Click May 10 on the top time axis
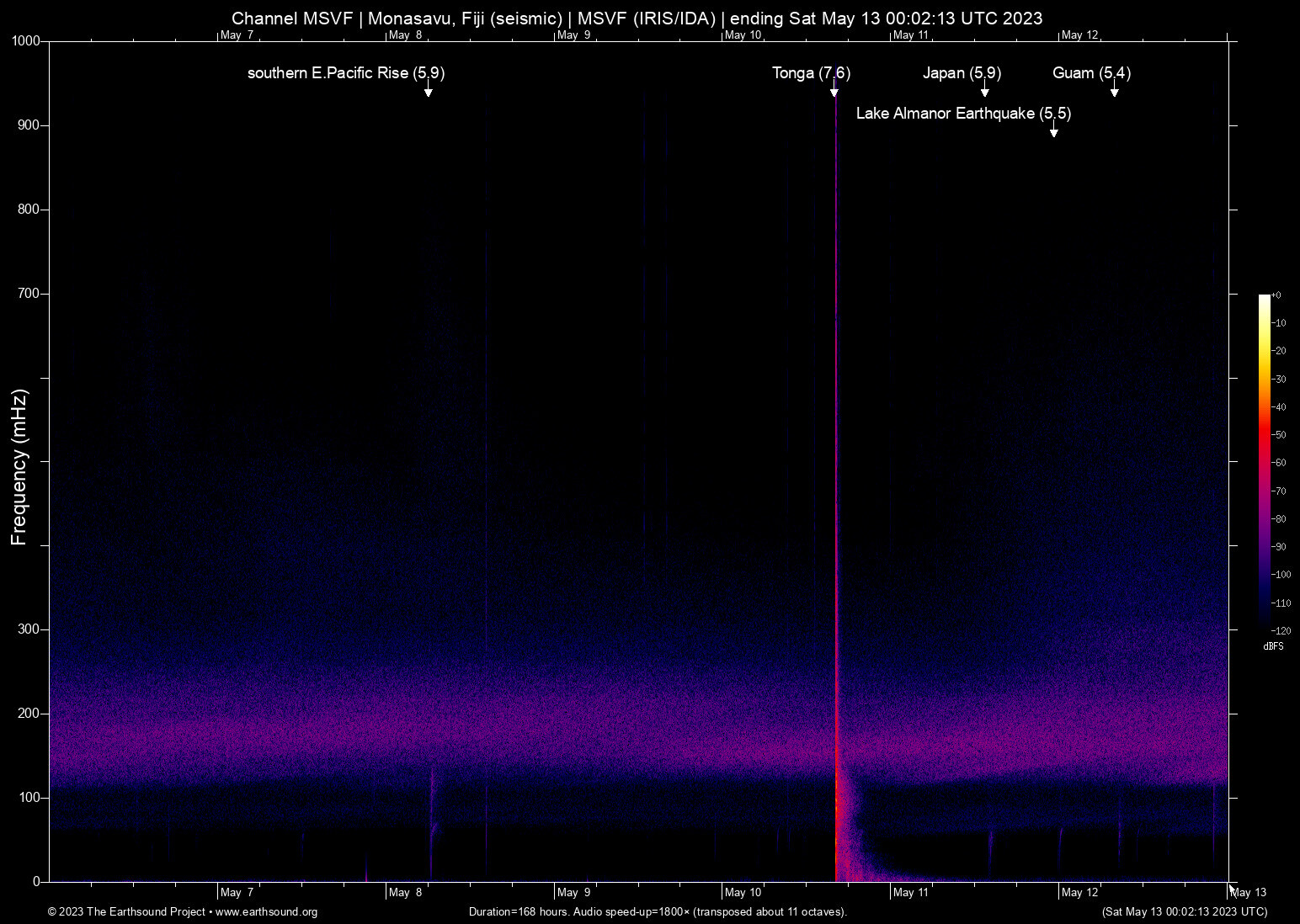 coord(743,35)
